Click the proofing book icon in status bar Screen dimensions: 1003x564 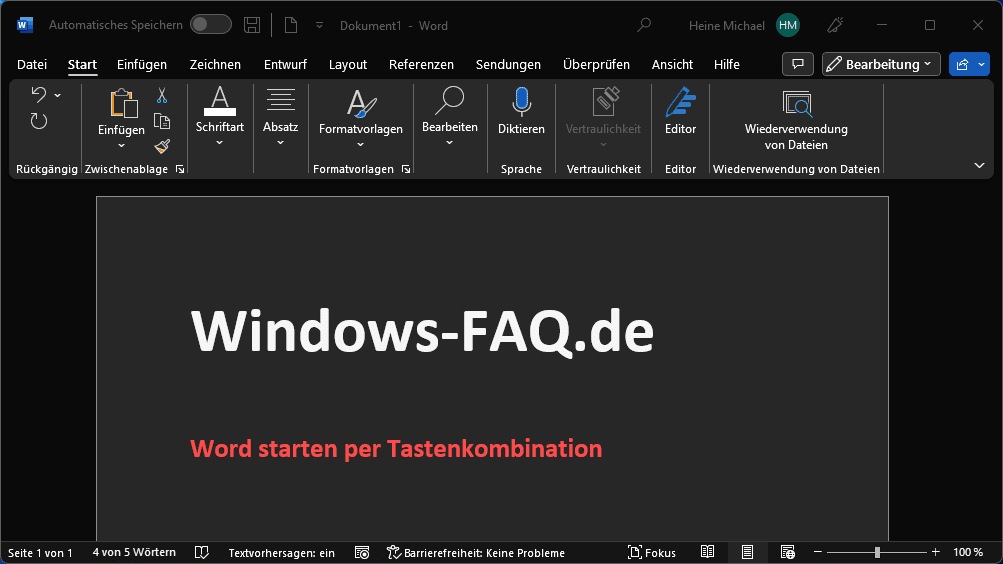[201, 552]
